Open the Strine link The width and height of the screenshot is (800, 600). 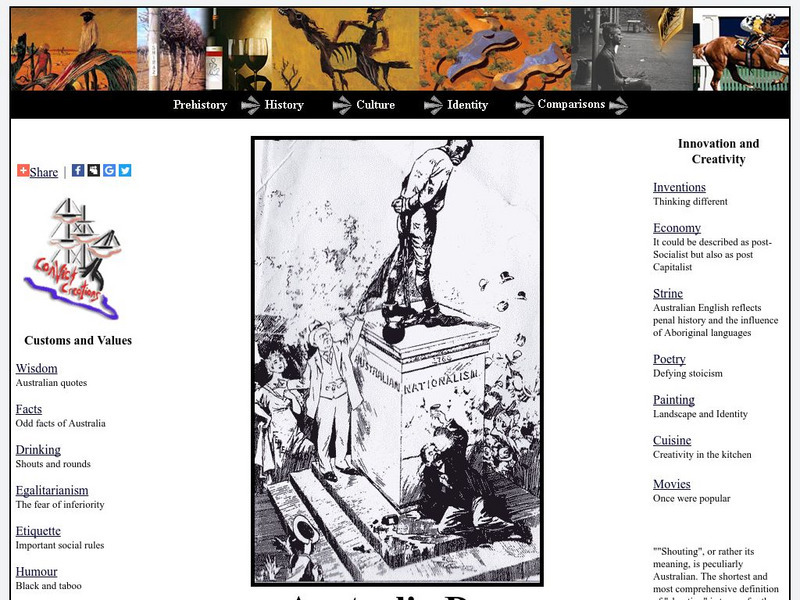668,293
